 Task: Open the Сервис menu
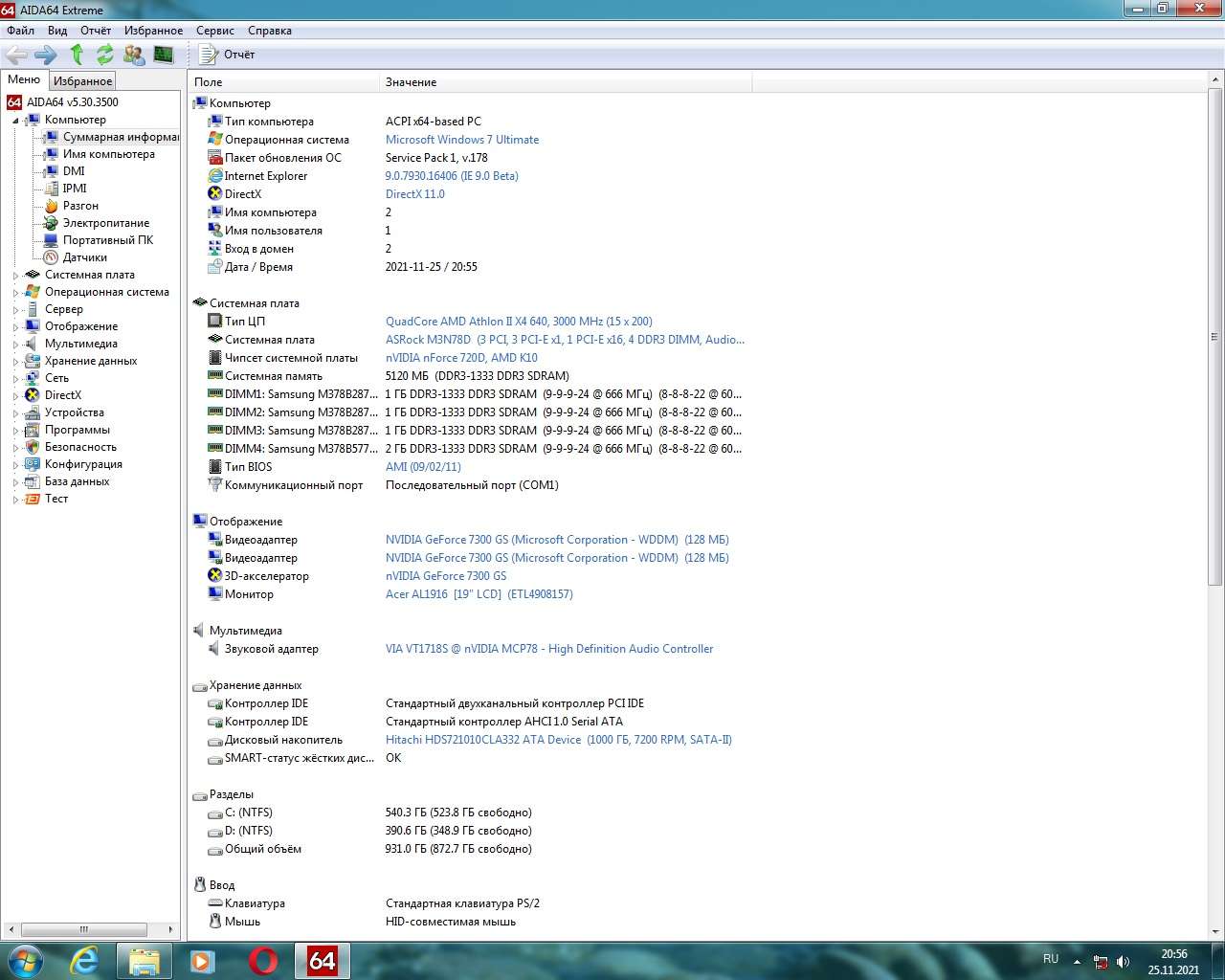coord(215,31)
